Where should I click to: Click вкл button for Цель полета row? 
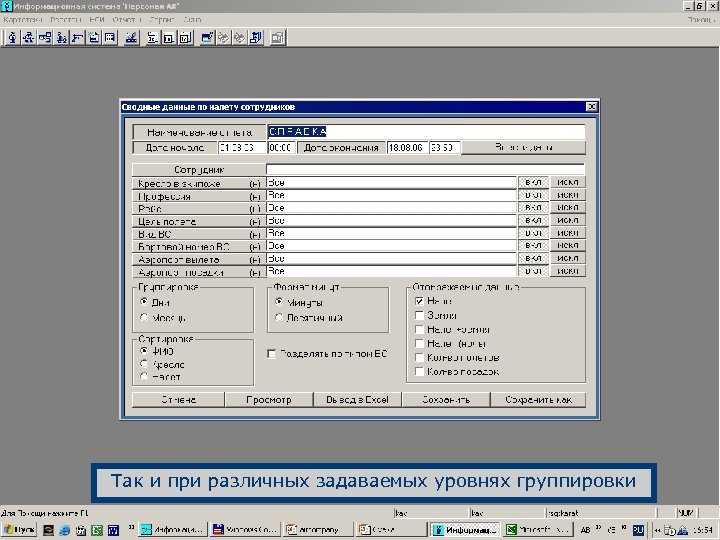click(533, 220)
